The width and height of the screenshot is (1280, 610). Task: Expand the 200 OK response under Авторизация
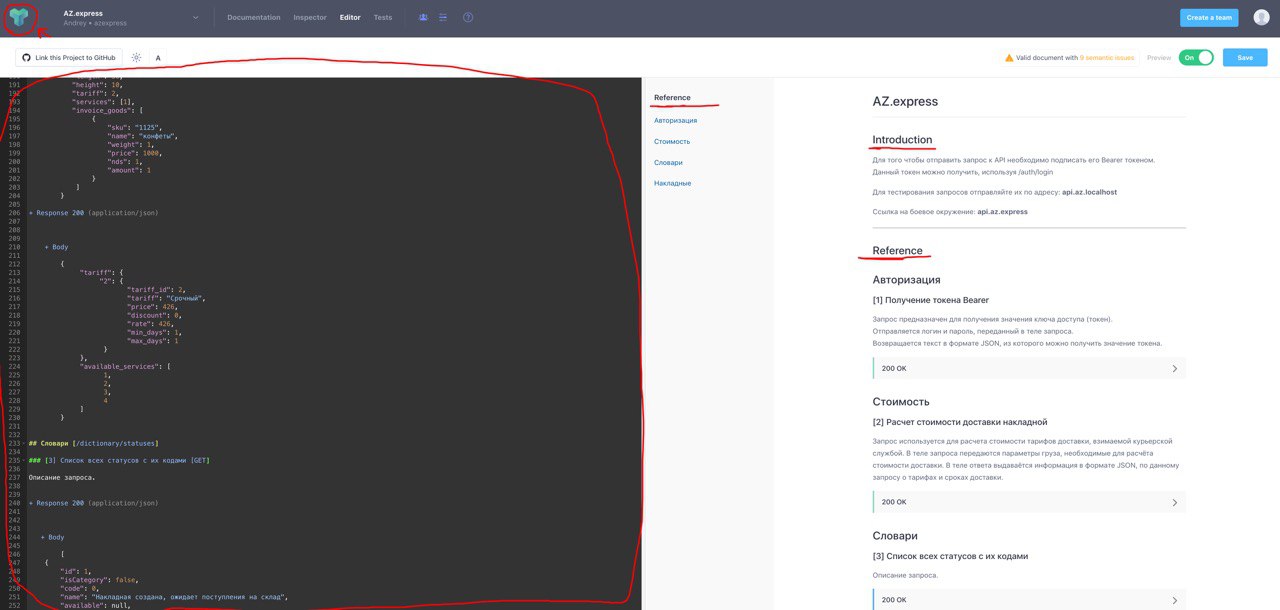click(1029, 368)
